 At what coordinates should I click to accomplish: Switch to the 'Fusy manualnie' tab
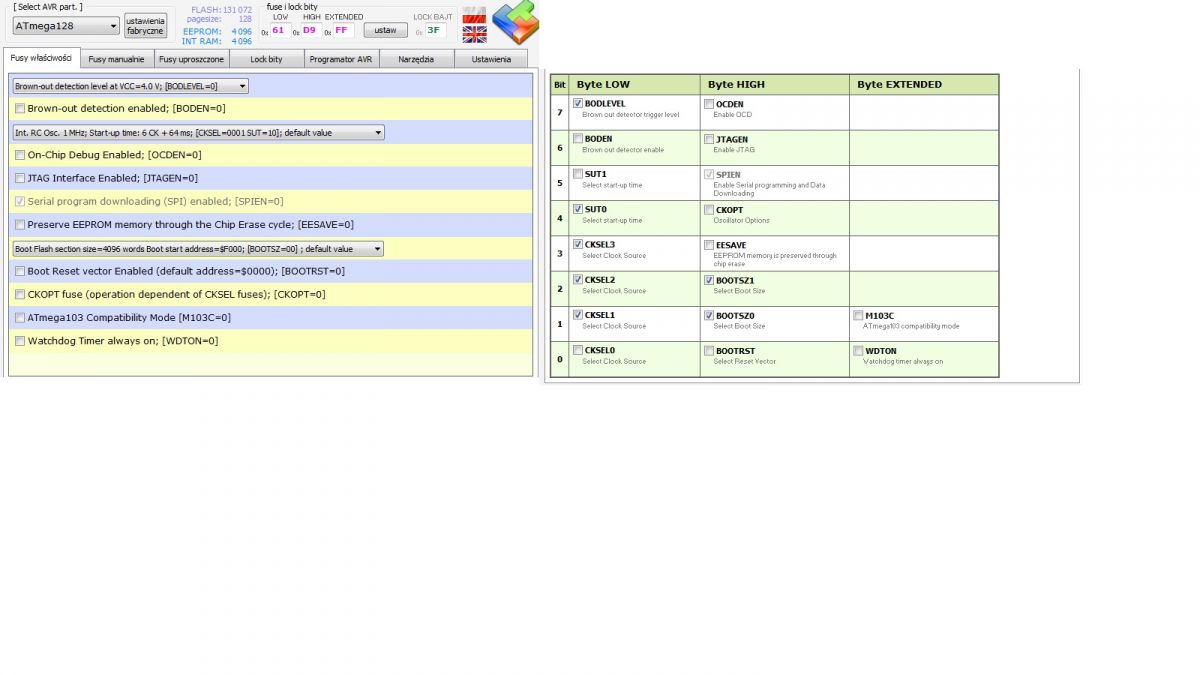pos(116,59)
